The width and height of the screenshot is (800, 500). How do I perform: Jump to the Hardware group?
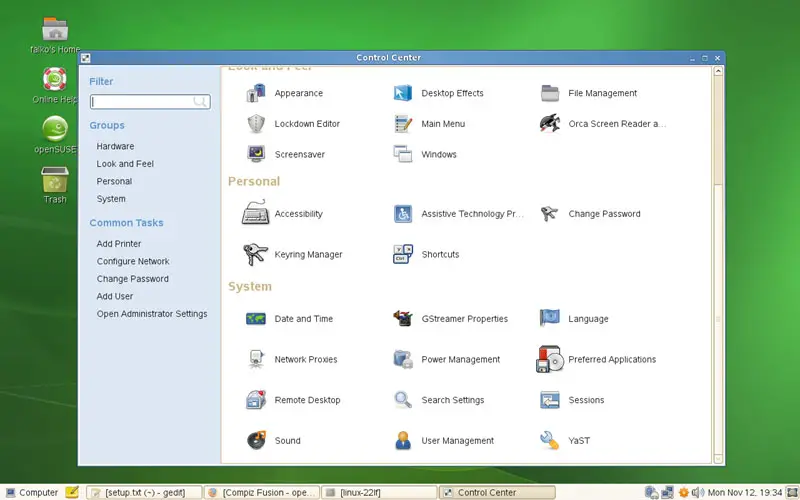coord(115,146)
